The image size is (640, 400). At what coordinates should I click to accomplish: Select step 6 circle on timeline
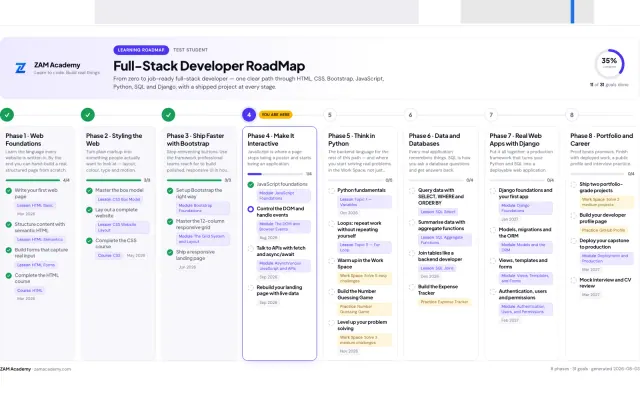click(410, 115)
